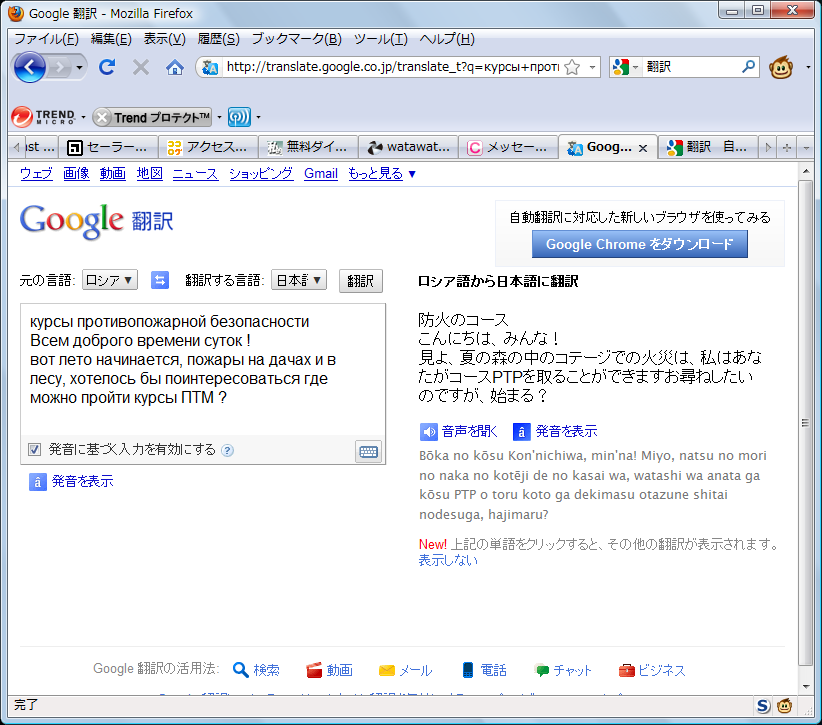This screenshot has width=822, height=725.
Task: Toggle 発音に基づく入力を有効にする checkbox
Action: point(35,449)
